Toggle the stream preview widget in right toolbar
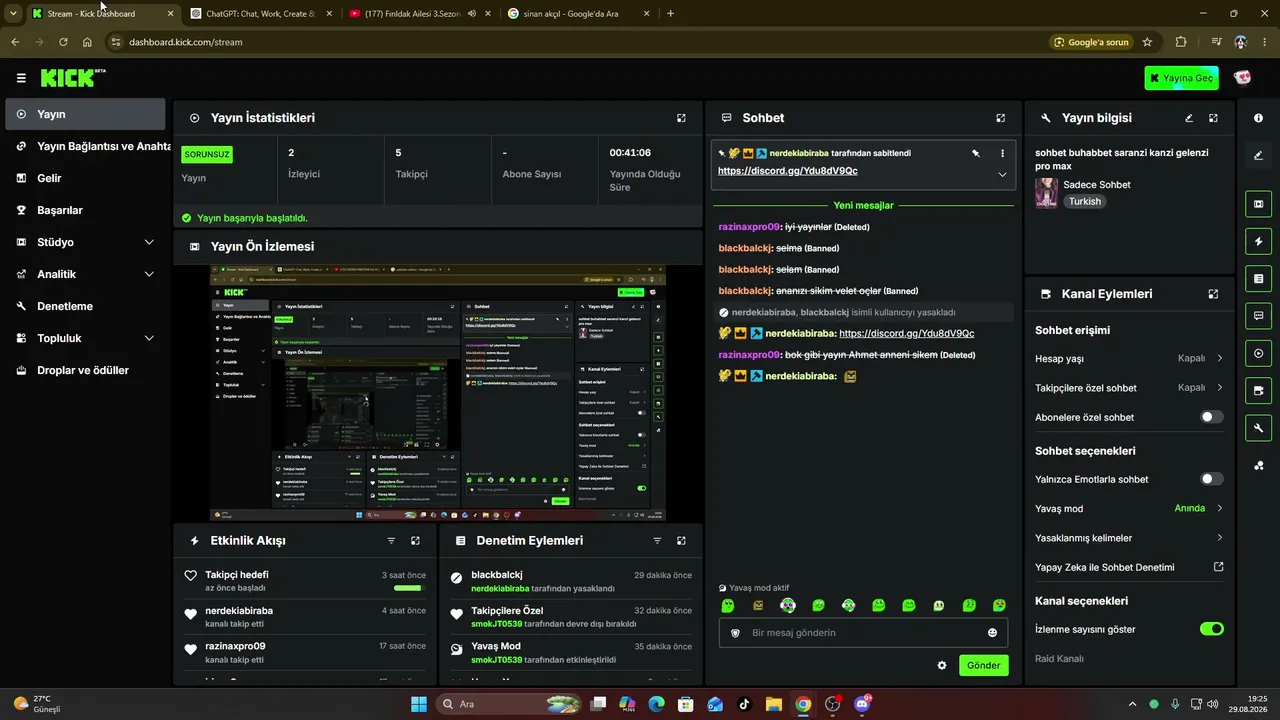The height and width of the screenshot is (720, 1280). [1258, 204]
